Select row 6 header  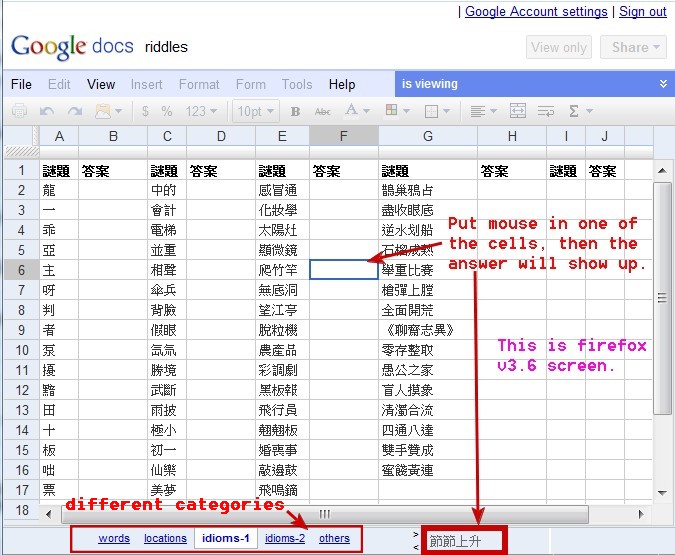[22, 270]
